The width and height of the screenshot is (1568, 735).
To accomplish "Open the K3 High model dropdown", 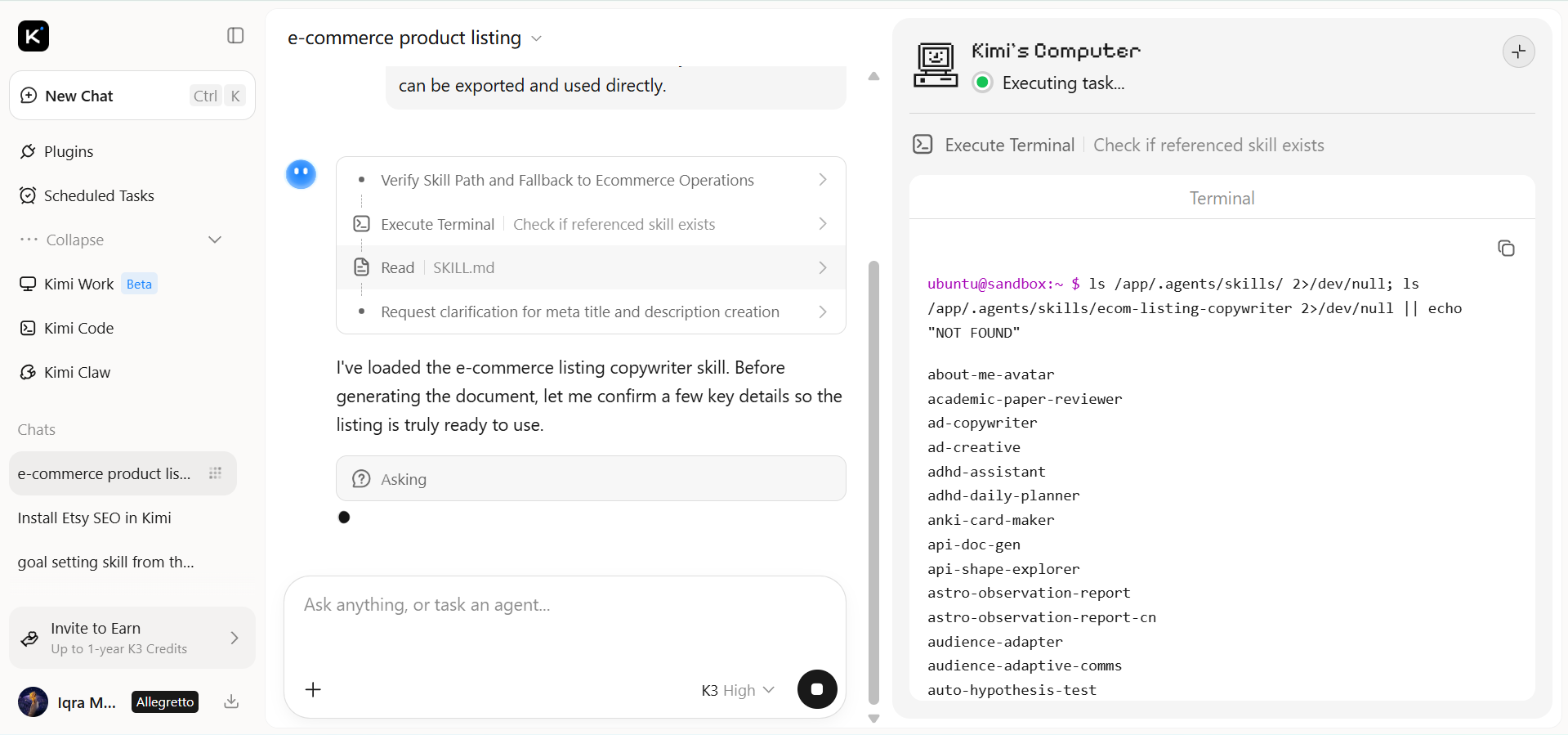I will [737, 690].
